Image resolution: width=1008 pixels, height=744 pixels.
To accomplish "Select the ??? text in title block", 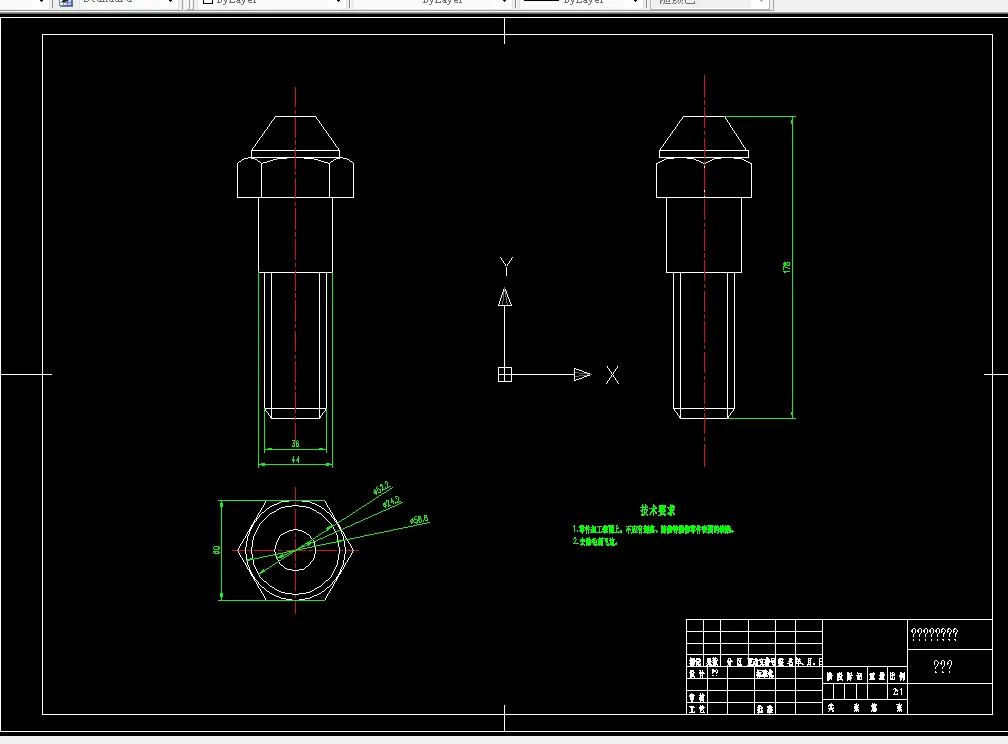I will tap(943, 666).
